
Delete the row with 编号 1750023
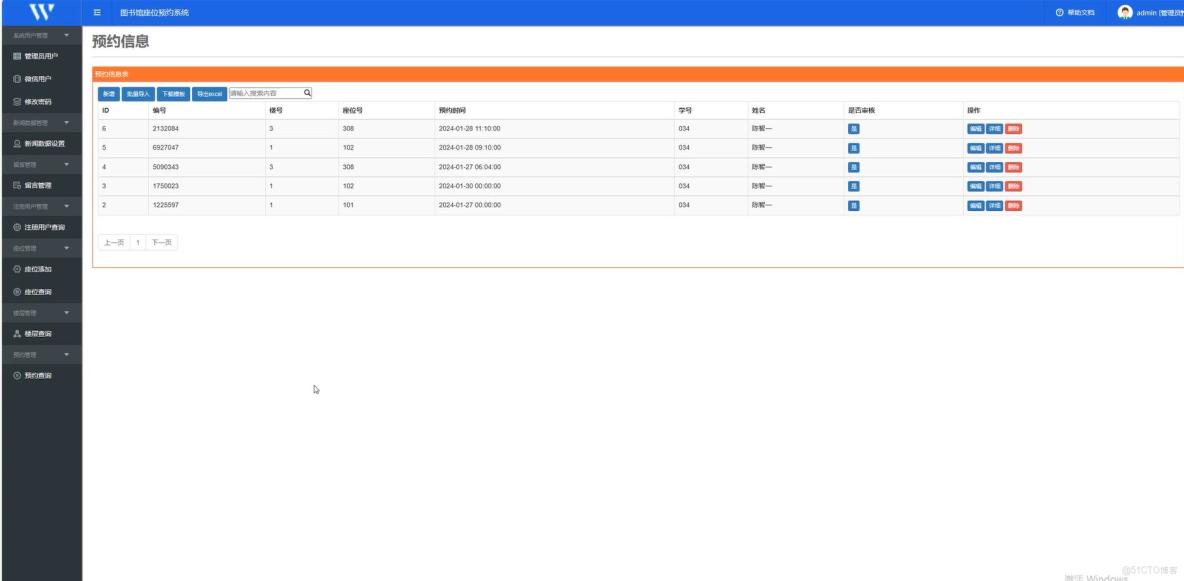click(1013, 186)
